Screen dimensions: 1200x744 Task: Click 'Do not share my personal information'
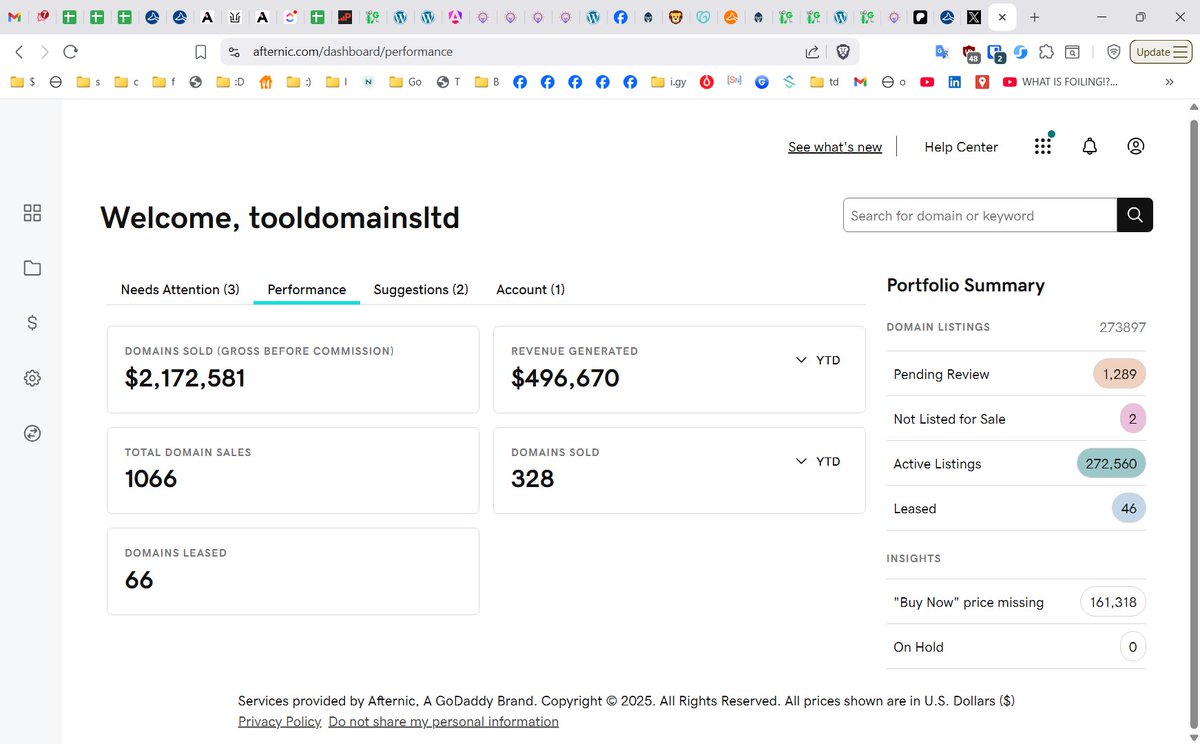[x=443, y=721]
